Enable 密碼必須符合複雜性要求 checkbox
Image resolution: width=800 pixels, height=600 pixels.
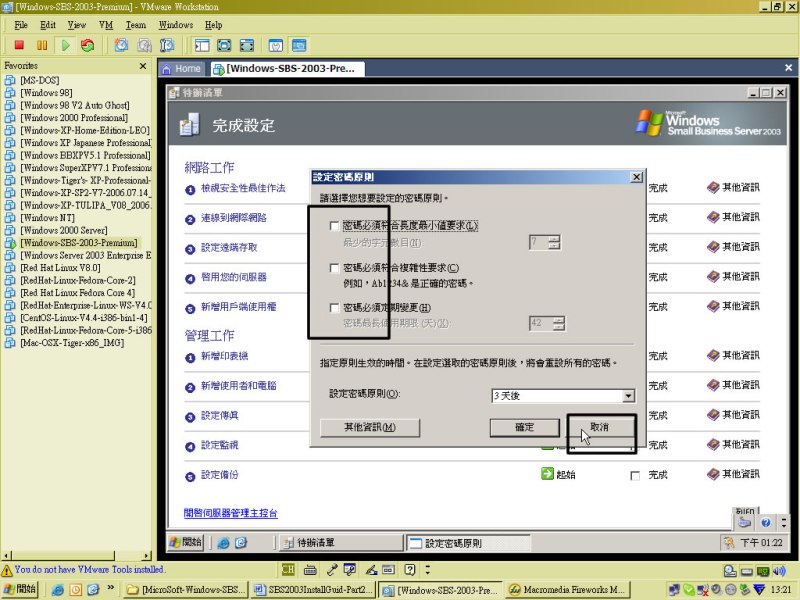coord(334,268)
